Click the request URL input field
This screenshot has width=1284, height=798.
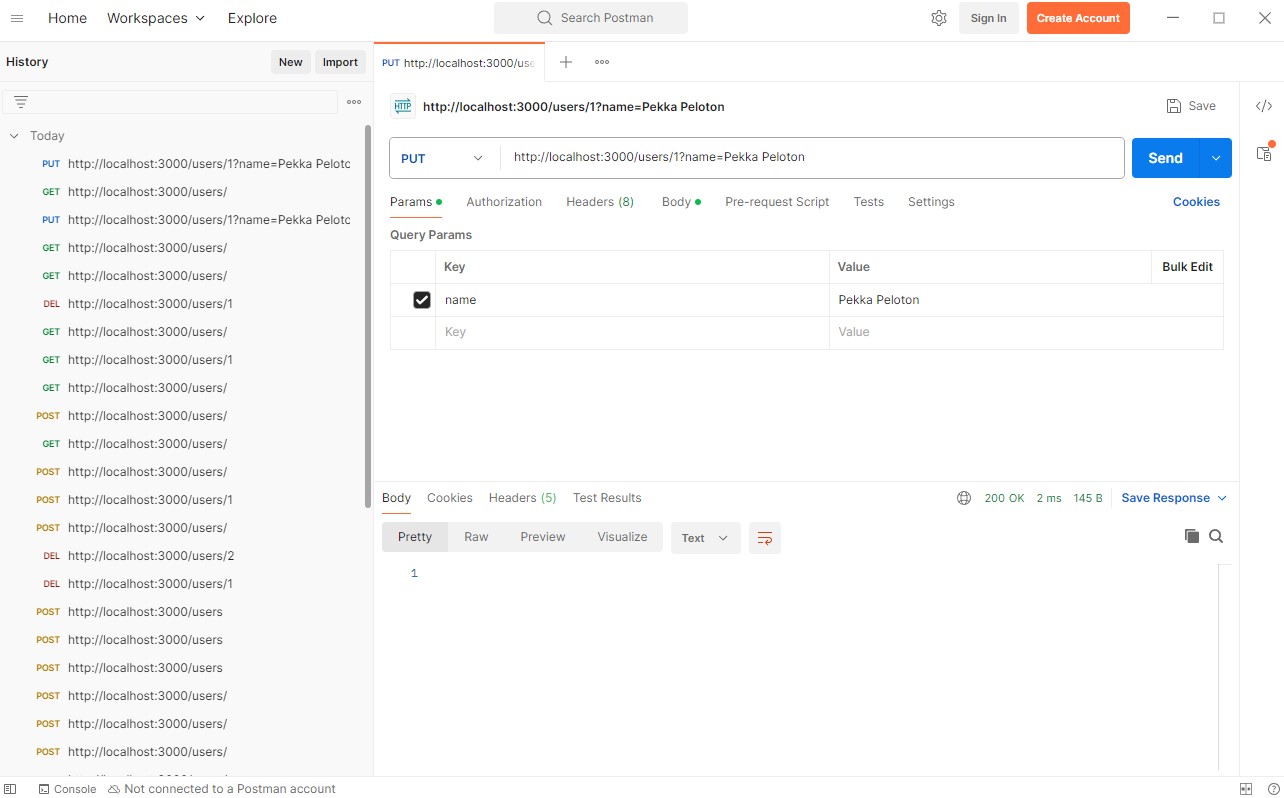[810, 158]
